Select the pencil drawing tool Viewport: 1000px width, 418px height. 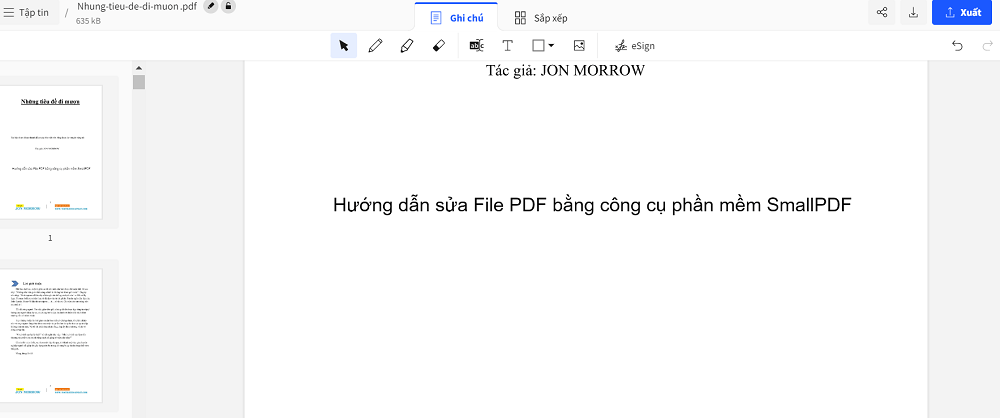[376, 46]
